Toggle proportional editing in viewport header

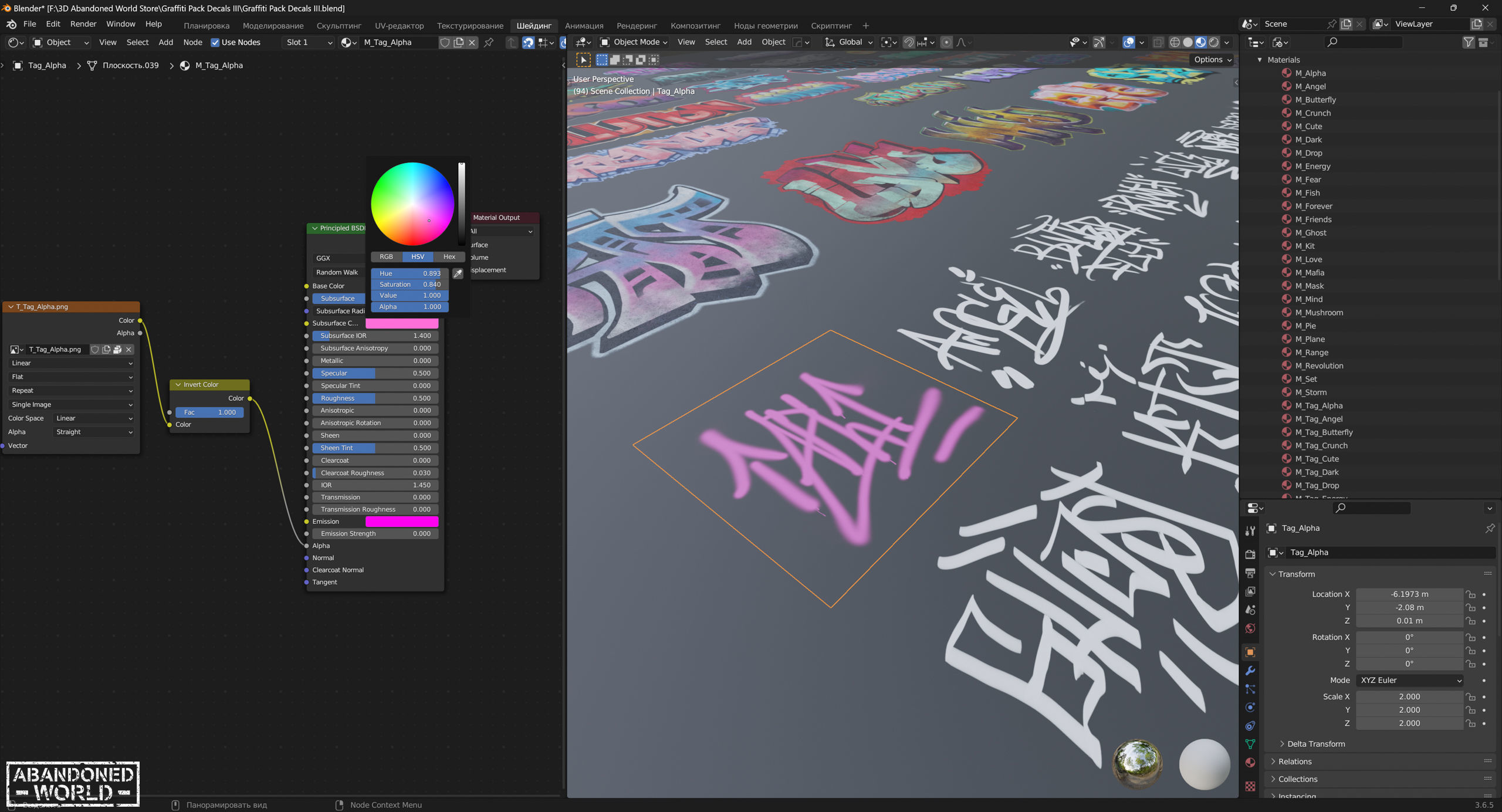(946, 42)
